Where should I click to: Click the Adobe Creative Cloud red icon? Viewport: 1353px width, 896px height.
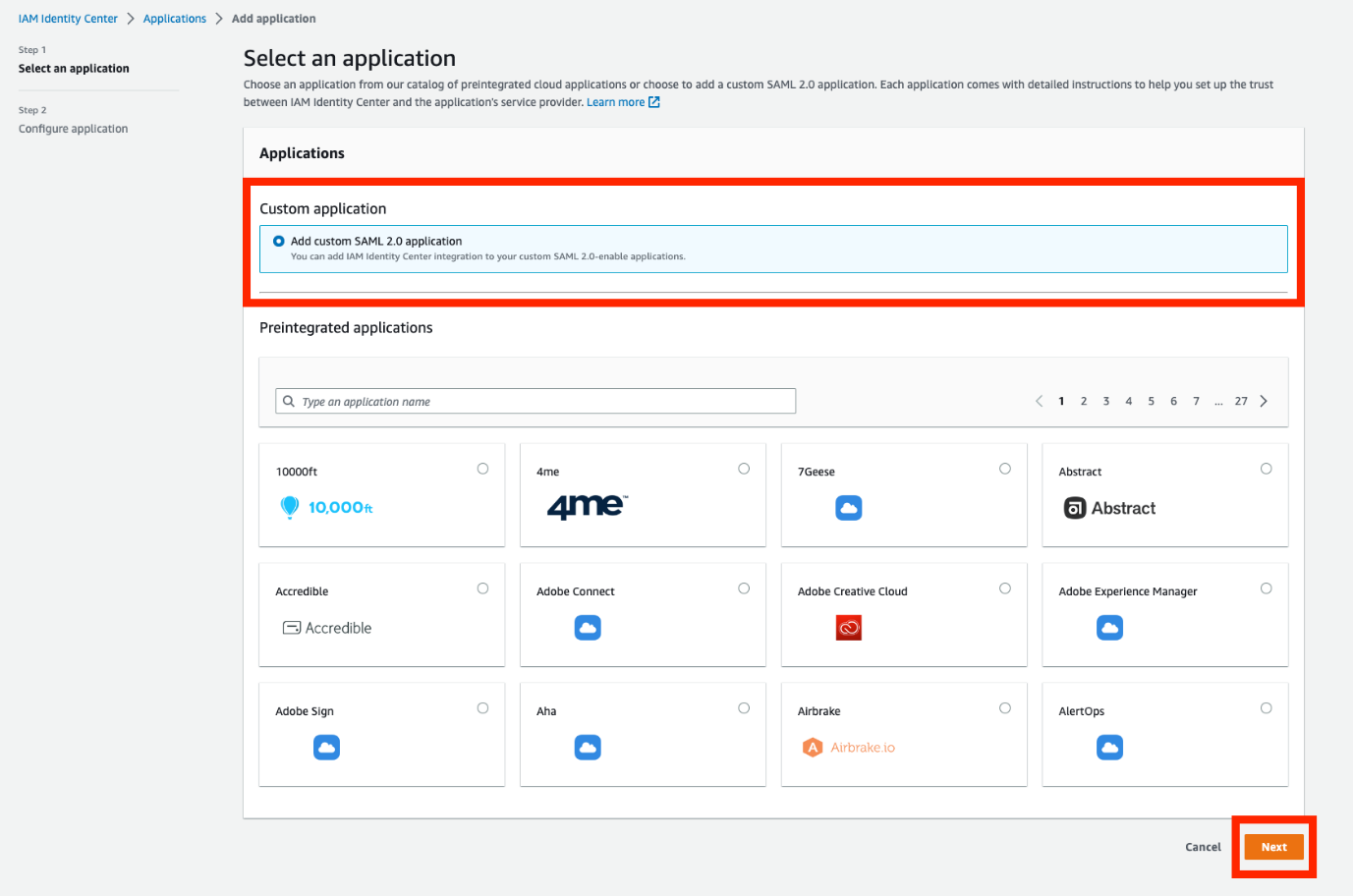tap(849, 628)
